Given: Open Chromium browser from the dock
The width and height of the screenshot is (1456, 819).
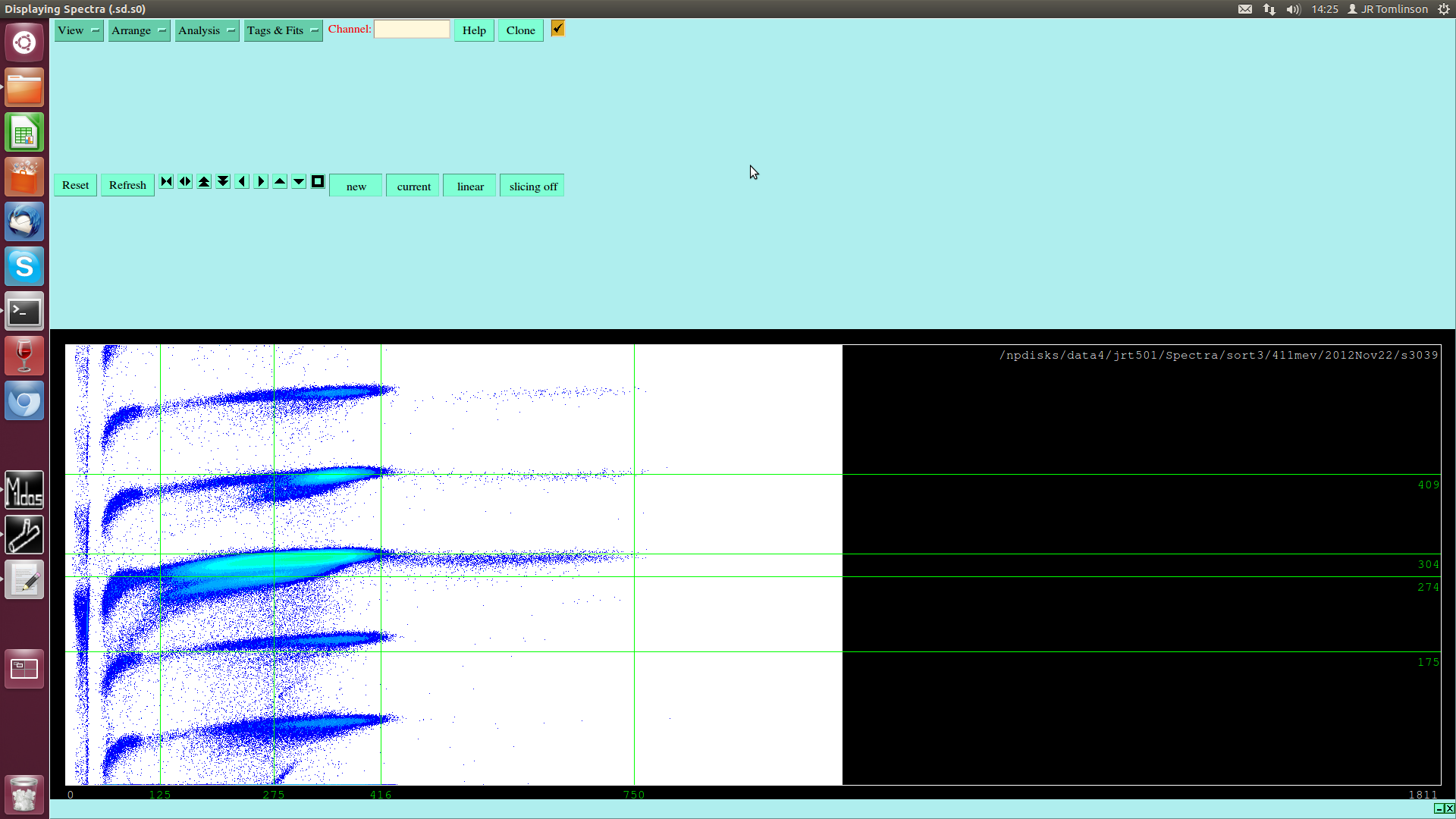Looking at the screenshot, I should click(24, 400).
